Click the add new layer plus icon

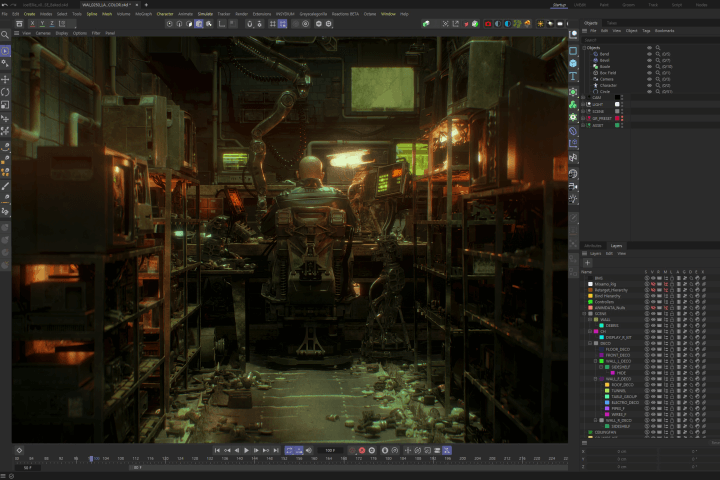point(587,262)
